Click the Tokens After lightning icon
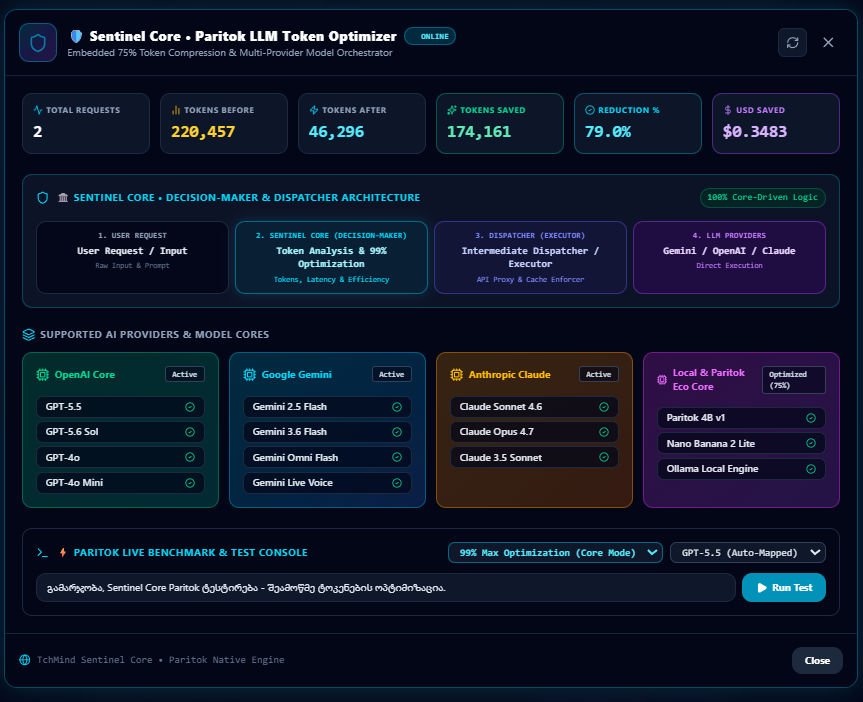Image resolution: width=863 pixels, height=702 pixels. [314, 110]
